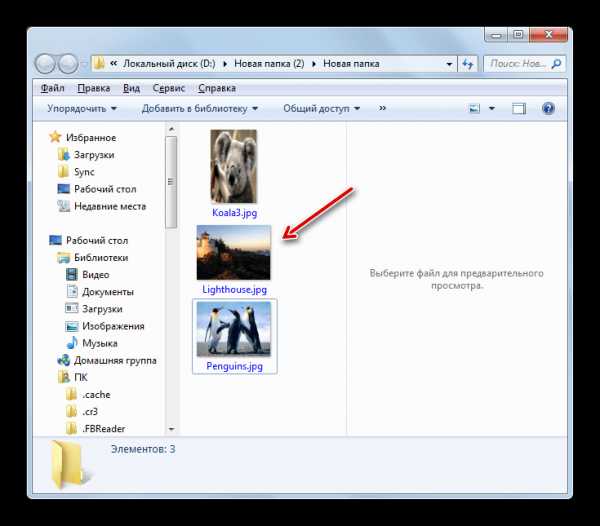Click the Koala3.jpg file name

pyautogui.click(x=235, y=213)
